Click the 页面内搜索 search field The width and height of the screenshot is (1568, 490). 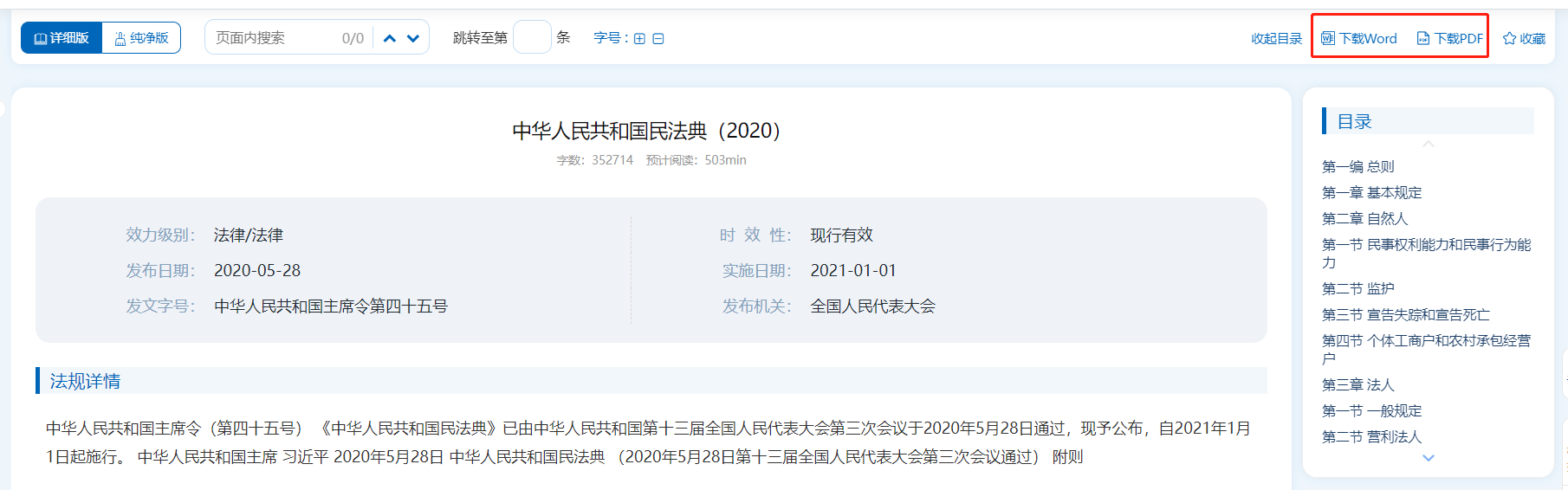pyautogui.click(x=273, y=38)
